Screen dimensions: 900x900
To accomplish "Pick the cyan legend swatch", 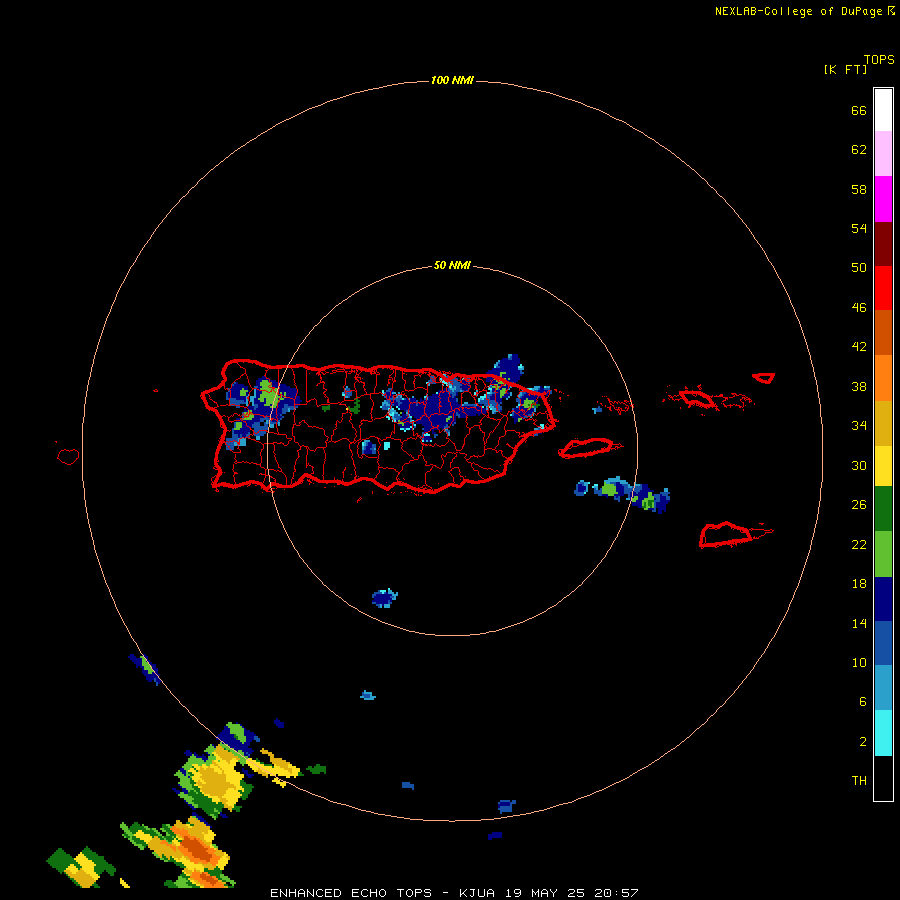I will click(x=883, y=733).
